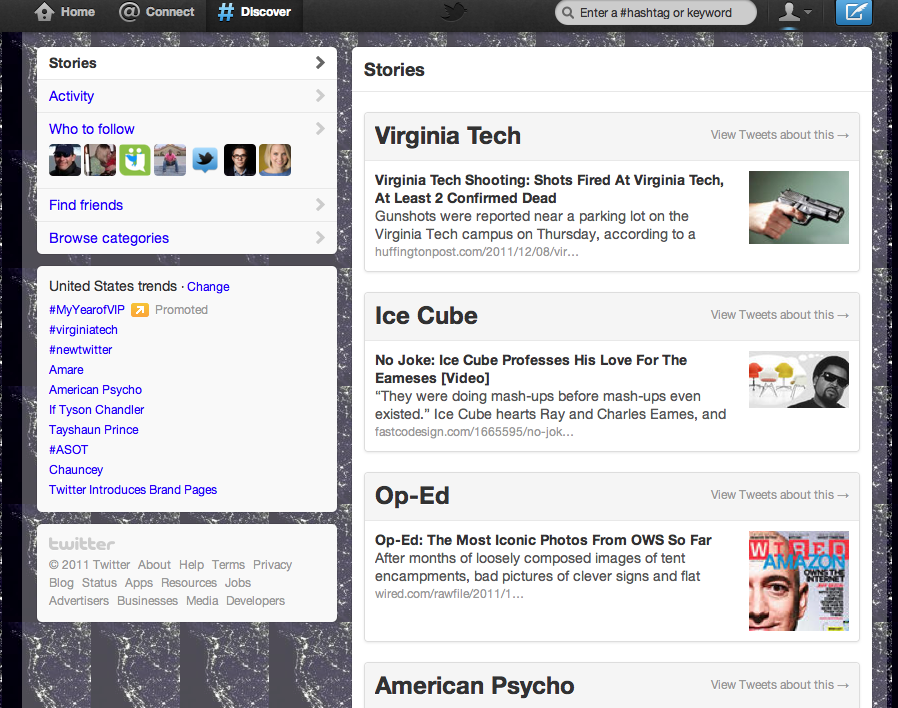Click the @ Connect icon
The height and width of the screenshot is (708, 898).
pos(129,11)
